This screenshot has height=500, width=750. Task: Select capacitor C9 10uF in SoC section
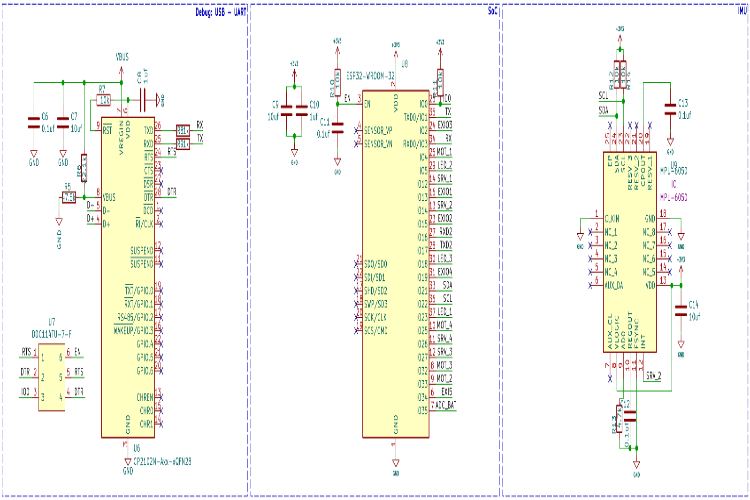click(286, 111)
